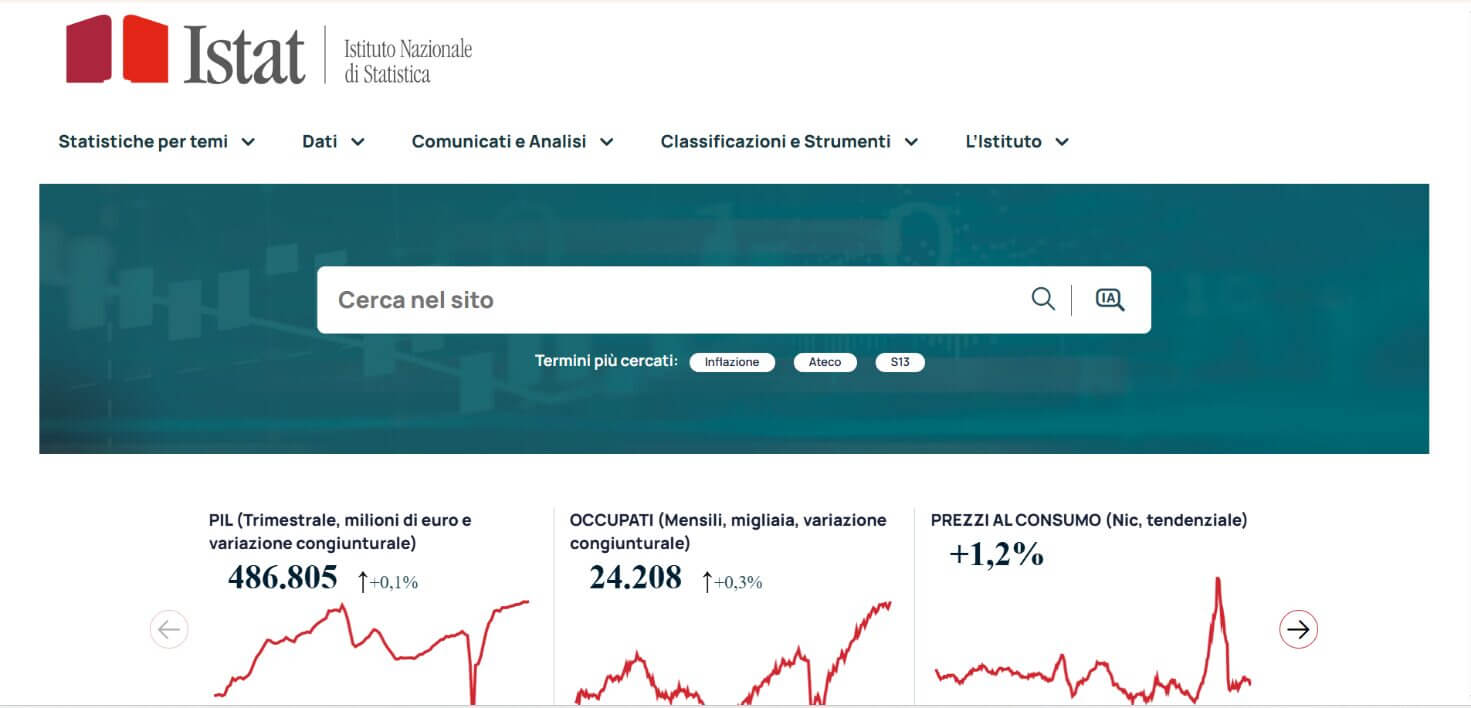Open the IA search assistant icon
The width and height of the screenshot is (1471, 708).
coord(1110,298)
